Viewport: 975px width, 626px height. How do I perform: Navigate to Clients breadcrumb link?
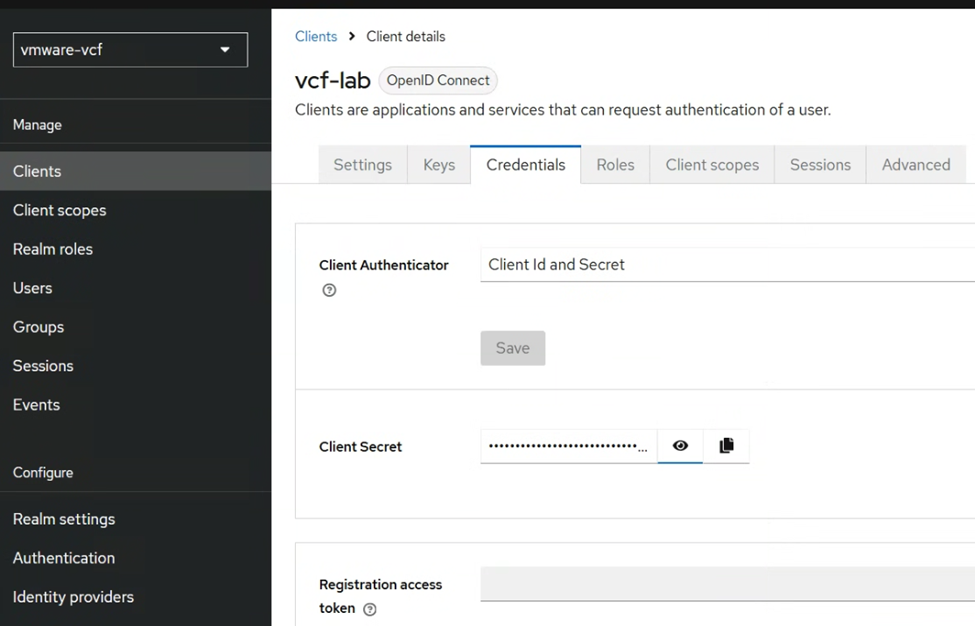316,36
